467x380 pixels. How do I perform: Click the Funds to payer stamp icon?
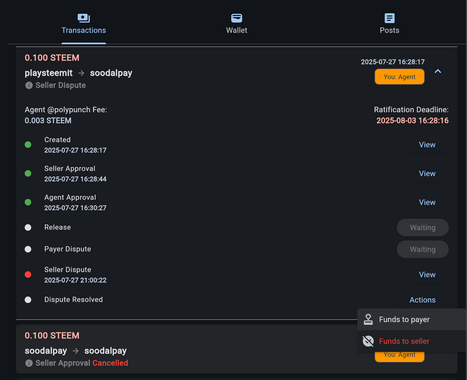coord(368,319)
